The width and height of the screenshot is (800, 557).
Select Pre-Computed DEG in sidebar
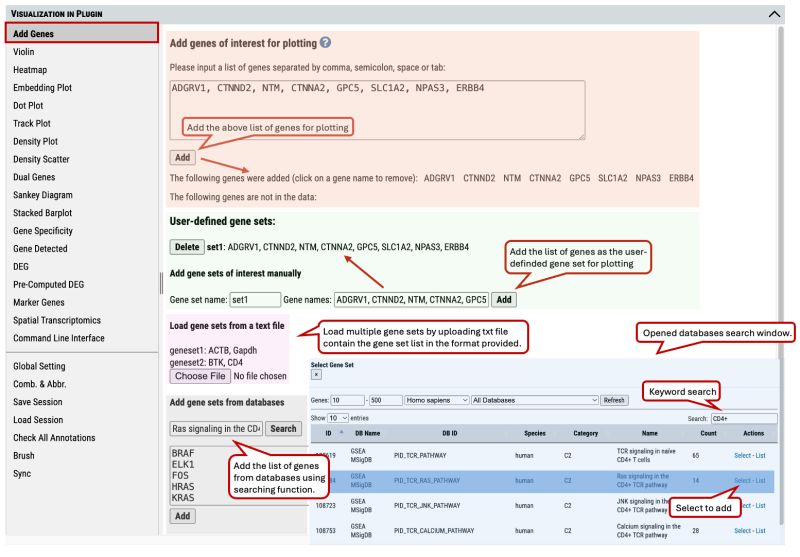(48, 284)
